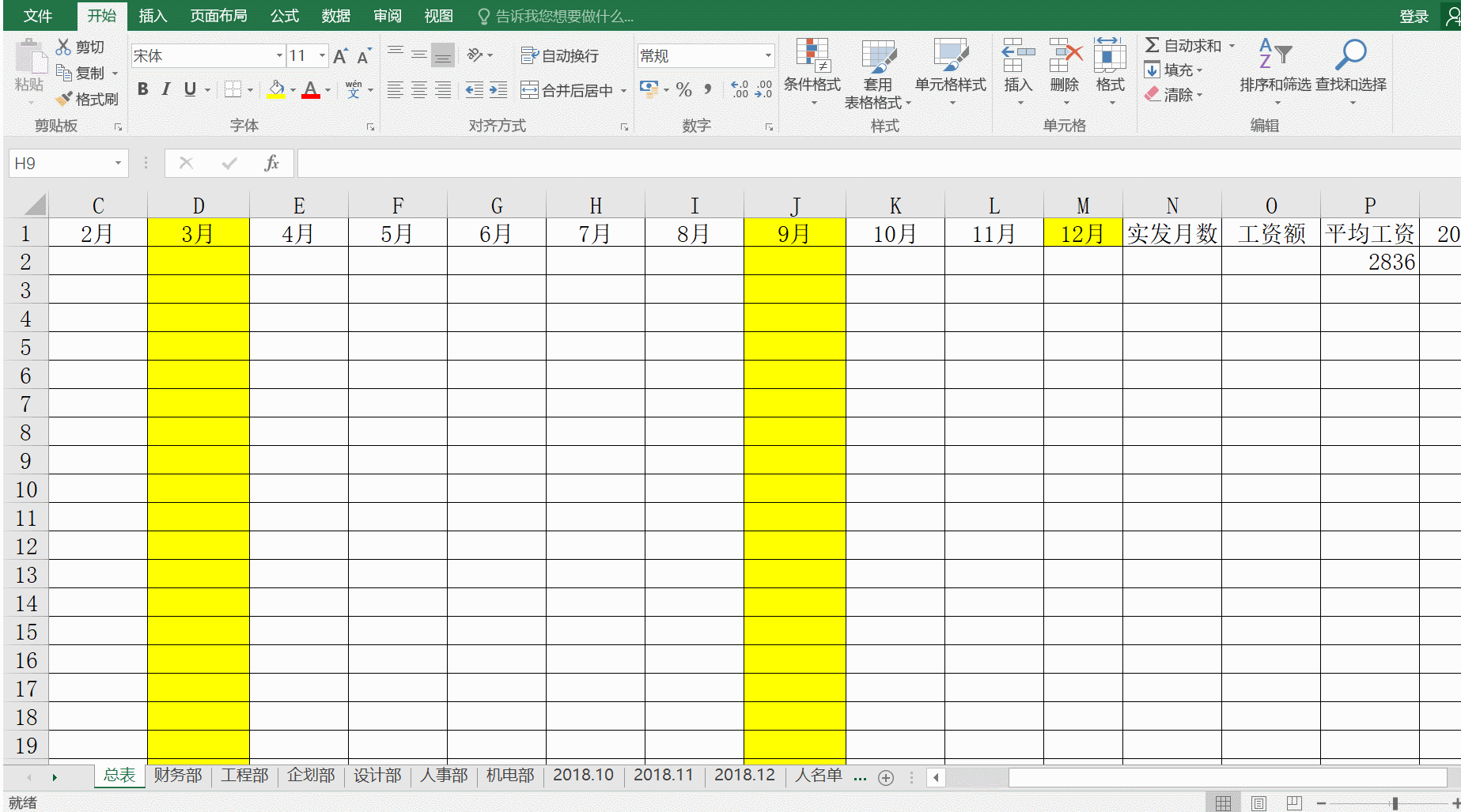1461x812 pixels.
Task: Open Cell Styles (单元格样式)
Action: (951, 73)
